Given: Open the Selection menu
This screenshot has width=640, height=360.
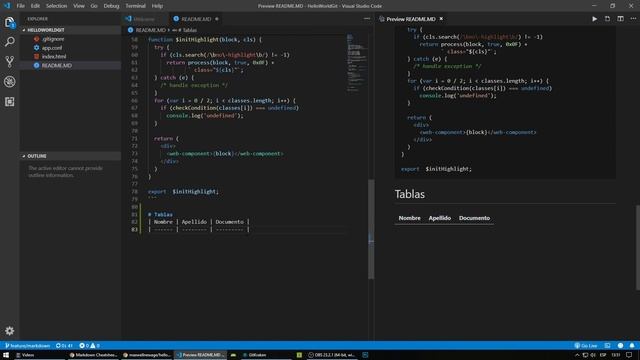Looking at the screenshot, I should (x=56, y=6).
